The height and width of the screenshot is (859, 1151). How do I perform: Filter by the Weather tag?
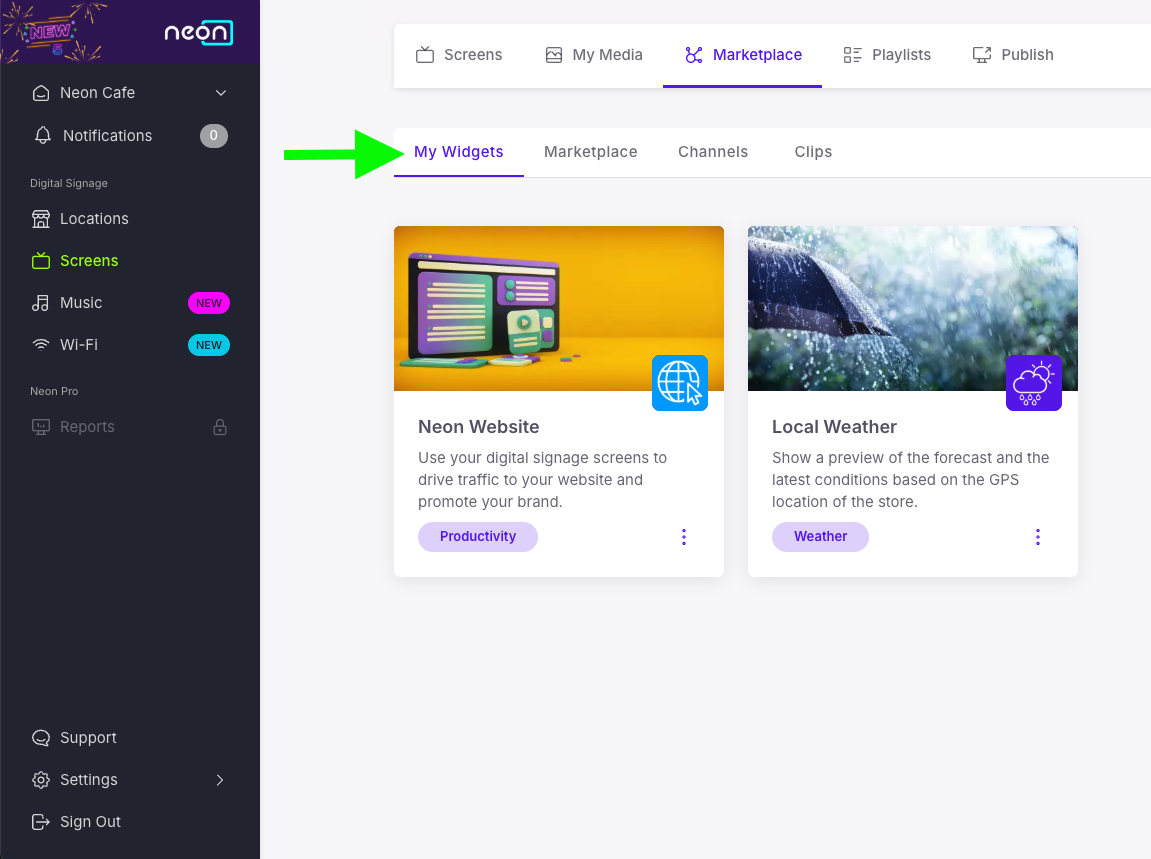point(820,537)
